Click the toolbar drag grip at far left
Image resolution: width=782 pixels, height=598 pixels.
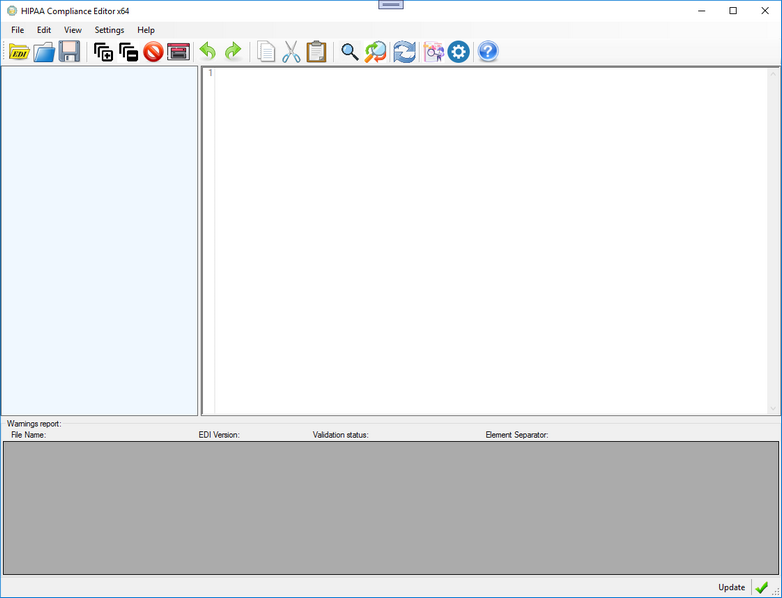coord(5,51)
